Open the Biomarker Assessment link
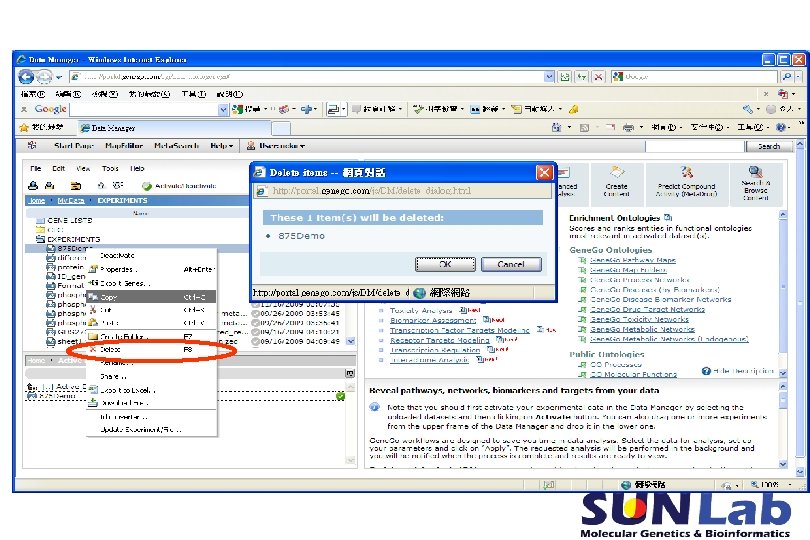Image resolution: width=810 pixels, height=540 pixels. tap(433, 320)
